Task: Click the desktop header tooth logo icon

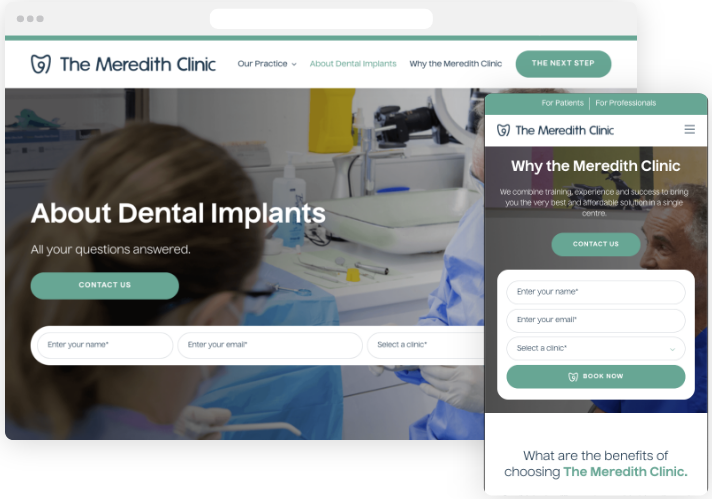Action: pyautogui.click(x=40, y=64)
